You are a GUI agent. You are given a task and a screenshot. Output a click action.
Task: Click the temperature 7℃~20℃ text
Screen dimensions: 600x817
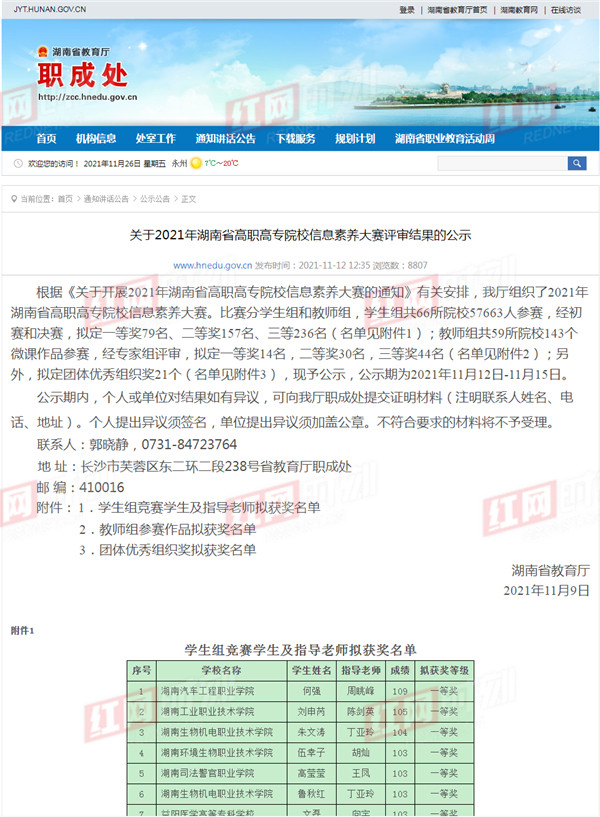pos(221,164)
